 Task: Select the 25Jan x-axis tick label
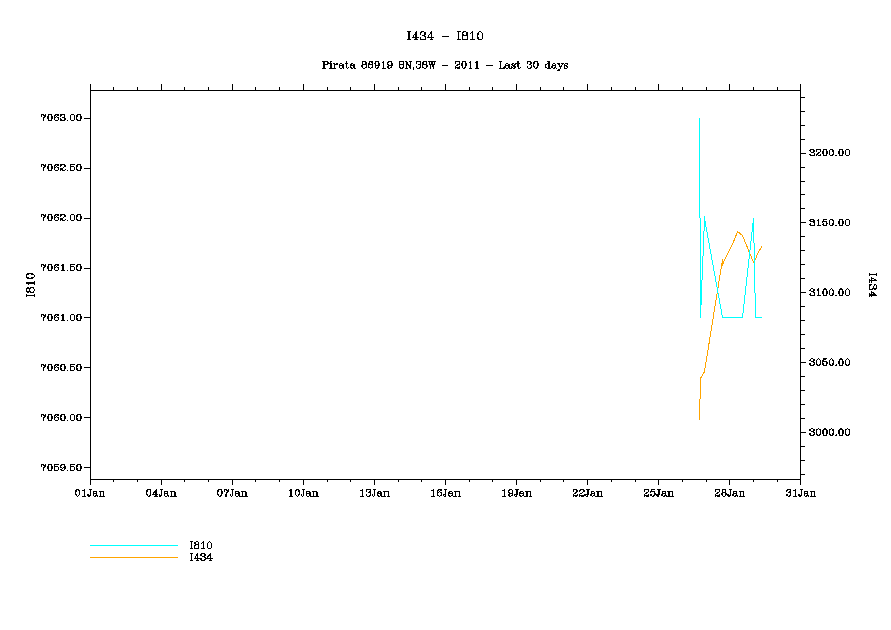click(x=658, y=493)
